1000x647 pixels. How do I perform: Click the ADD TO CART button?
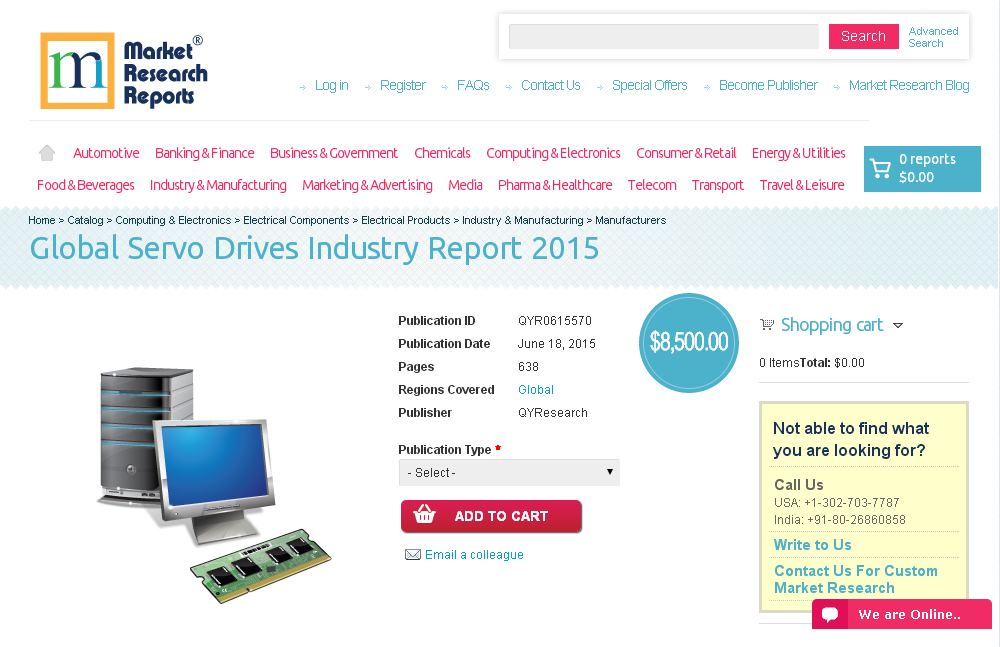pos(491,516)
